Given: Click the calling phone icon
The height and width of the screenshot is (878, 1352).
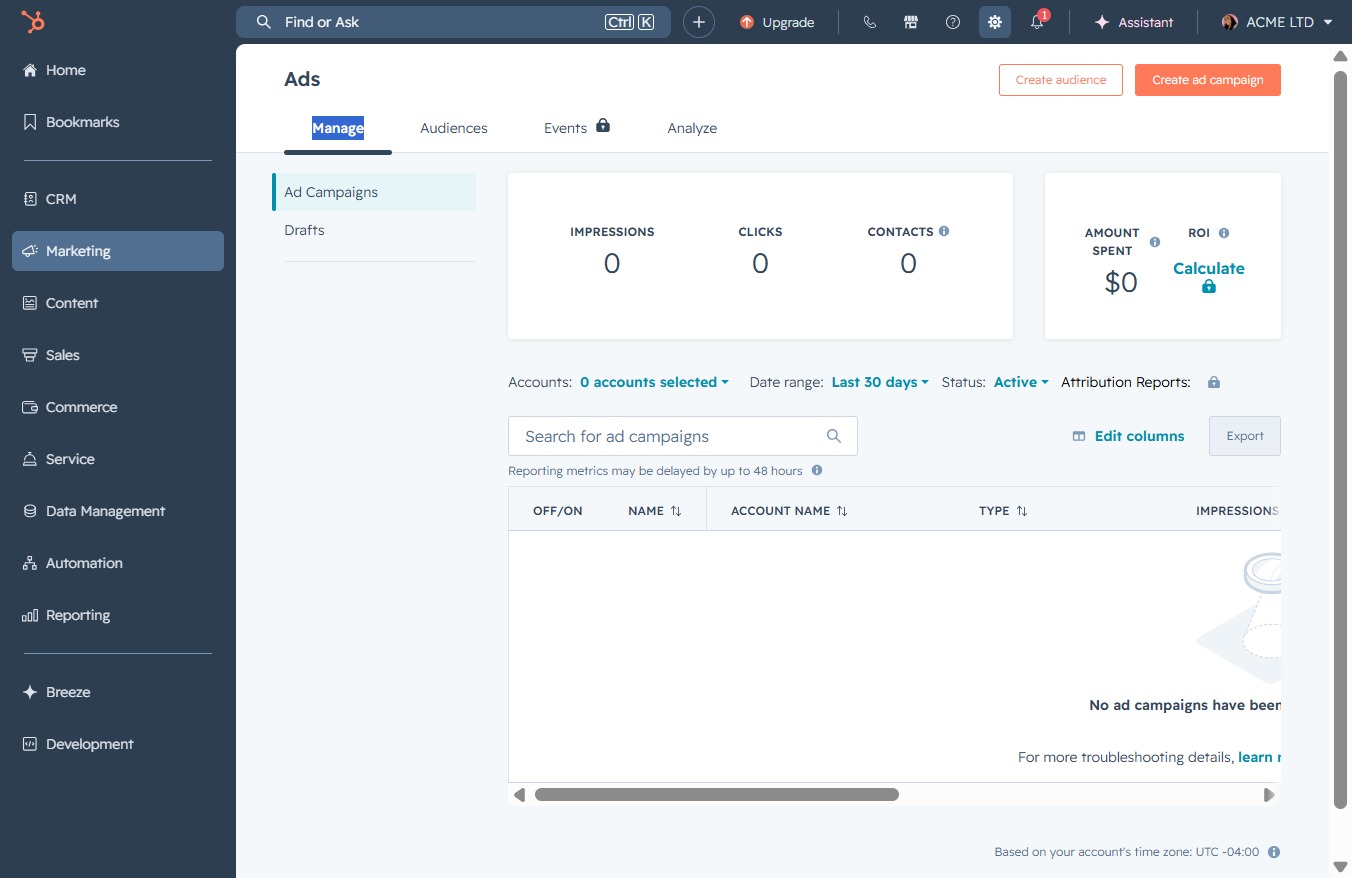Looking at the screenshot, I should click(869, 22).
